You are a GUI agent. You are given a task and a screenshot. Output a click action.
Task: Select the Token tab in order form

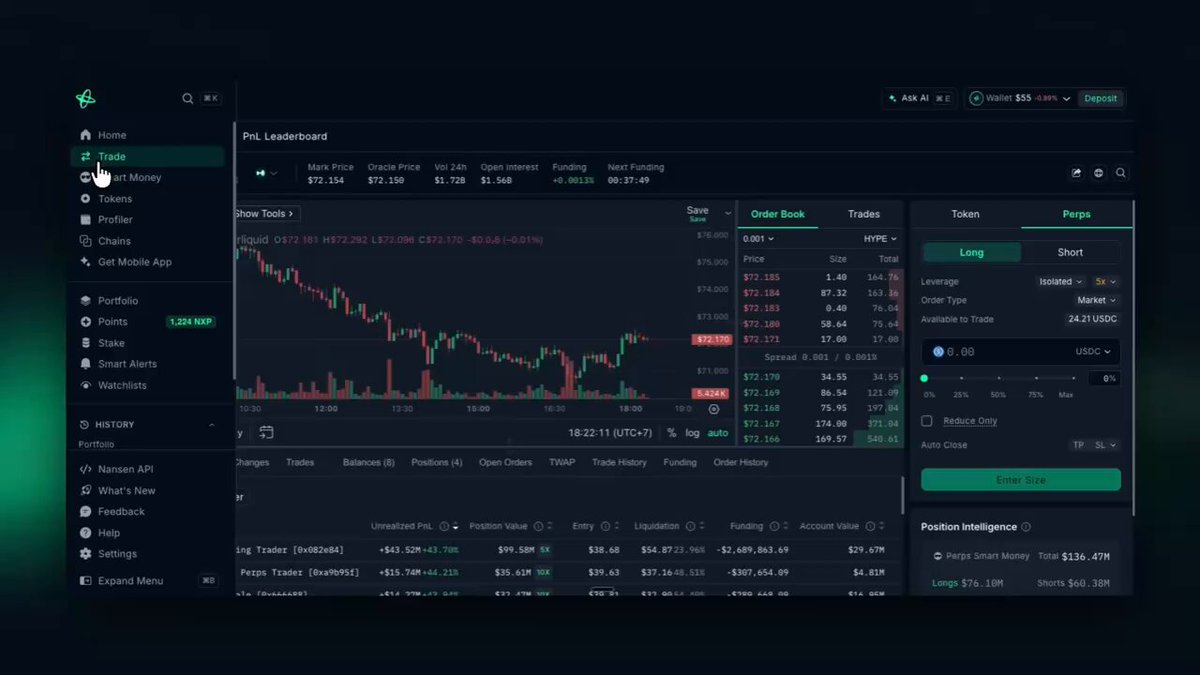[x=965, y=214]
